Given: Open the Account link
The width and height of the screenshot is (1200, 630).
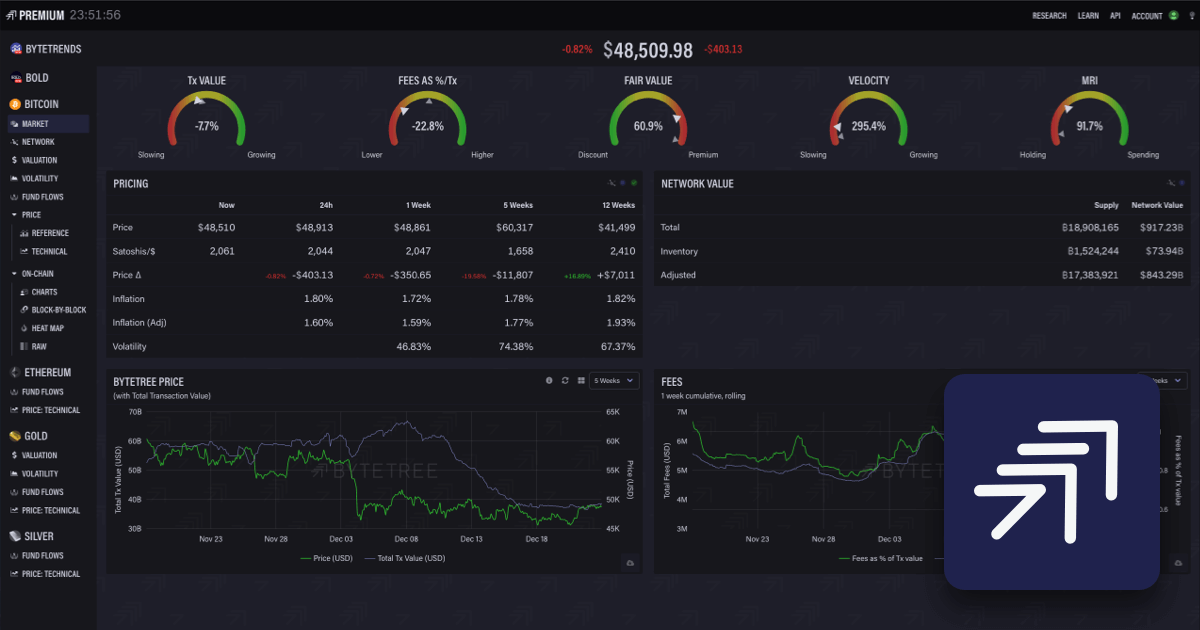Looking at the screenshot, I should (x=1147, y=16).
